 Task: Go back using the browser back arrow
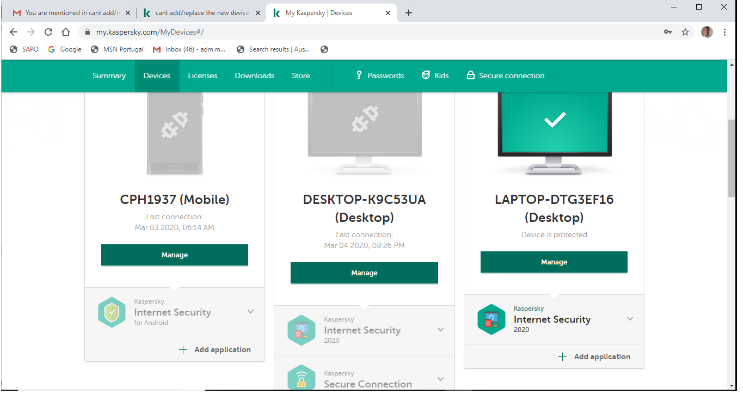click(x=13, y=32)
